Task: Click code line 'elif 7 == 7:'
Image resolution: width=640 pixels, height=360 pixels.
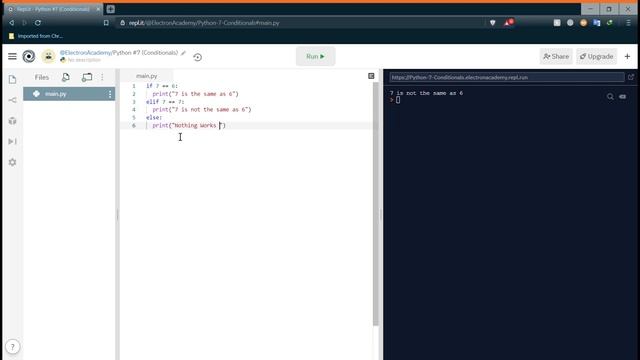Action: tap(165, 102)
